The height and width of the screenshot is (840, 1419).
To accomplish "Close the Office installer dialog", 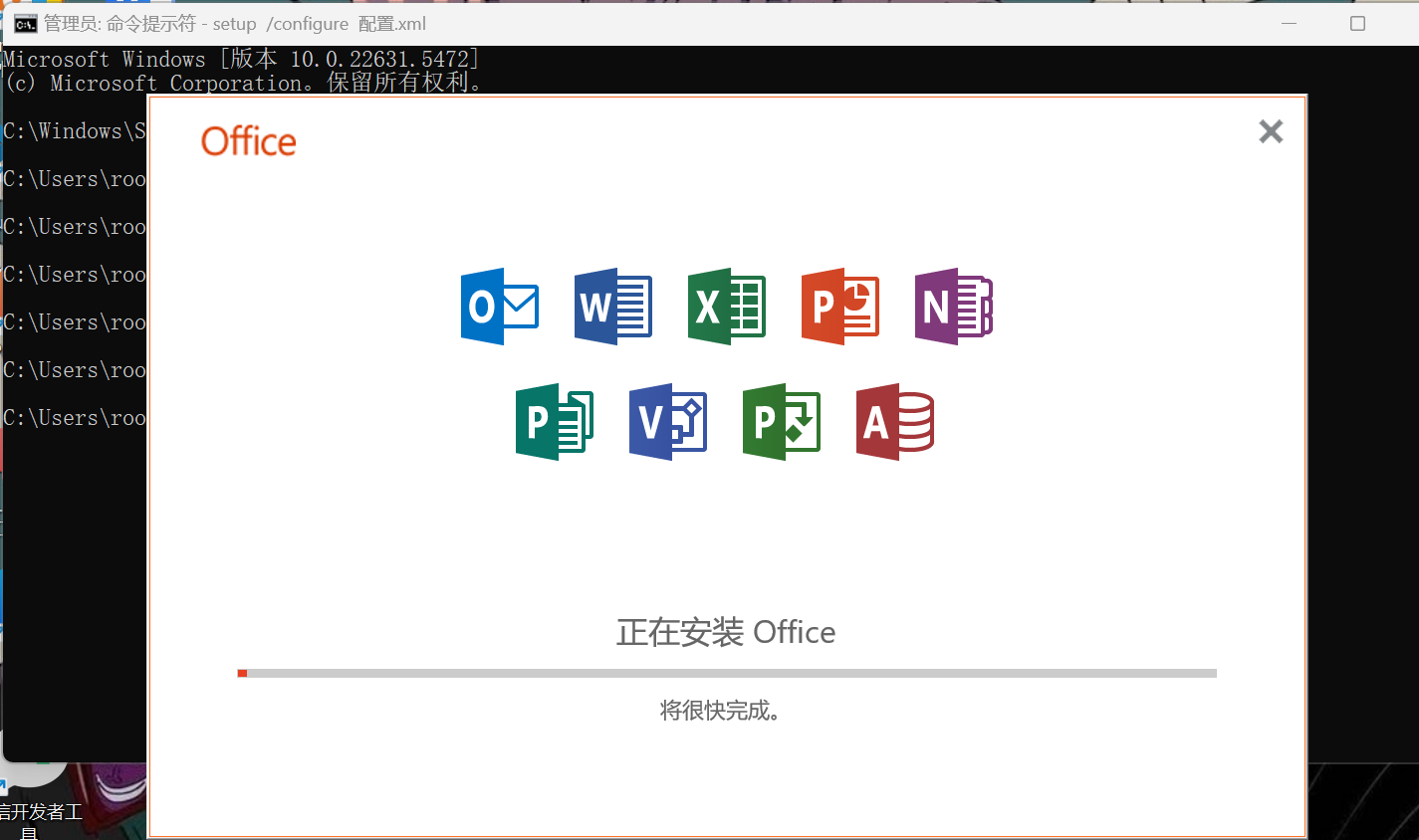I will [1271, 131].
